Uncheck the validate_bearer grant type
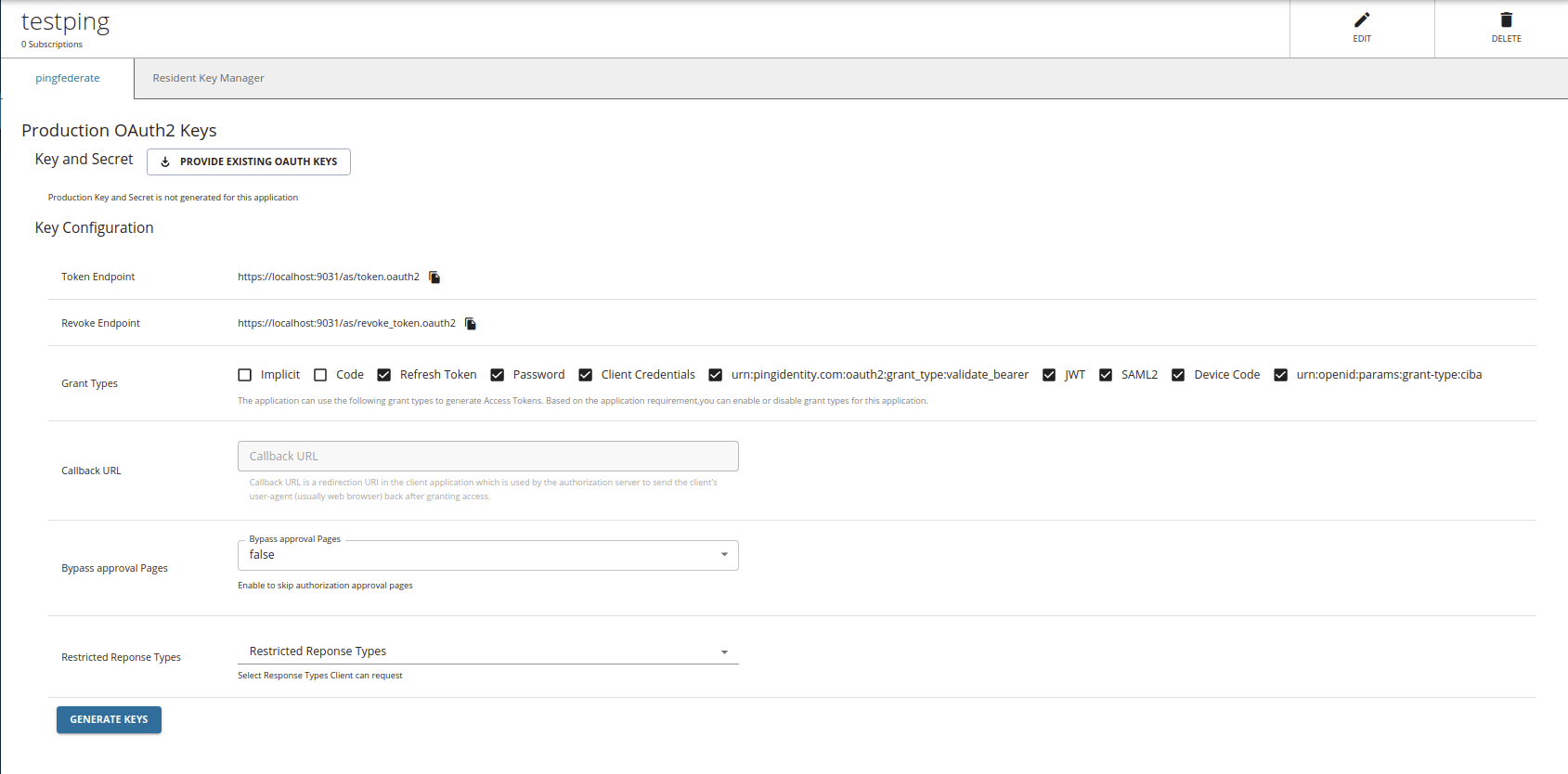 tap(716, 375)
